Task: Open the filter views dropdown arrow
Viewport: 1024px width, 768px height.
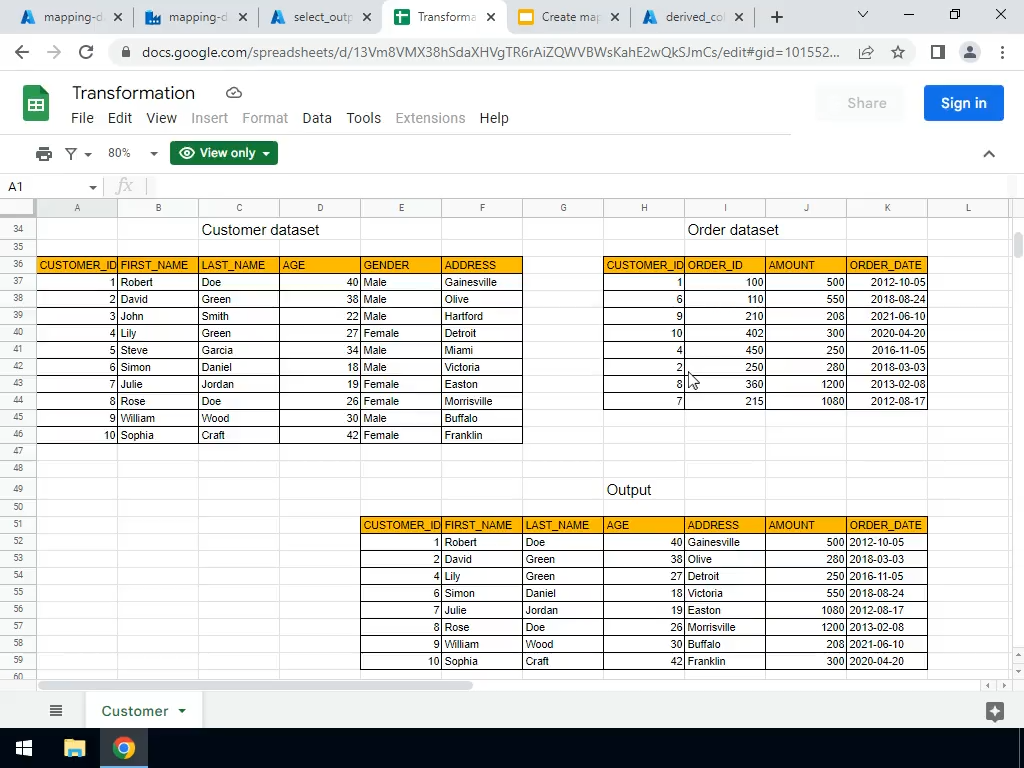Action: point(88,154)
